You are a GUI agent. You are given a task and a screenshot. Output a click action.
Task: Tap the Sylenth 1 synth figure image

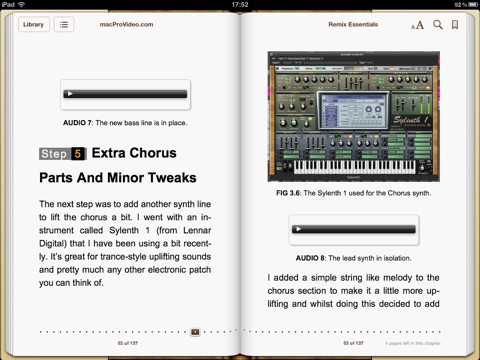(354, 116)
